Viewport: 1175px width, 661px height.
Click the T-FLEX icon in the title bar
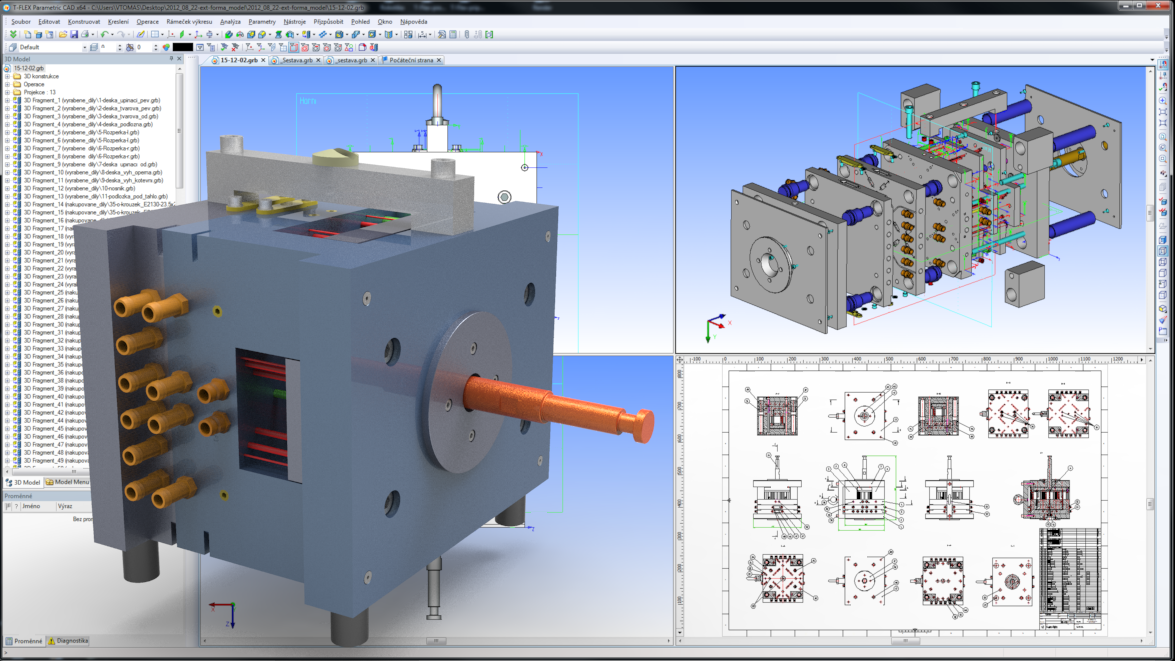(7, 5)
